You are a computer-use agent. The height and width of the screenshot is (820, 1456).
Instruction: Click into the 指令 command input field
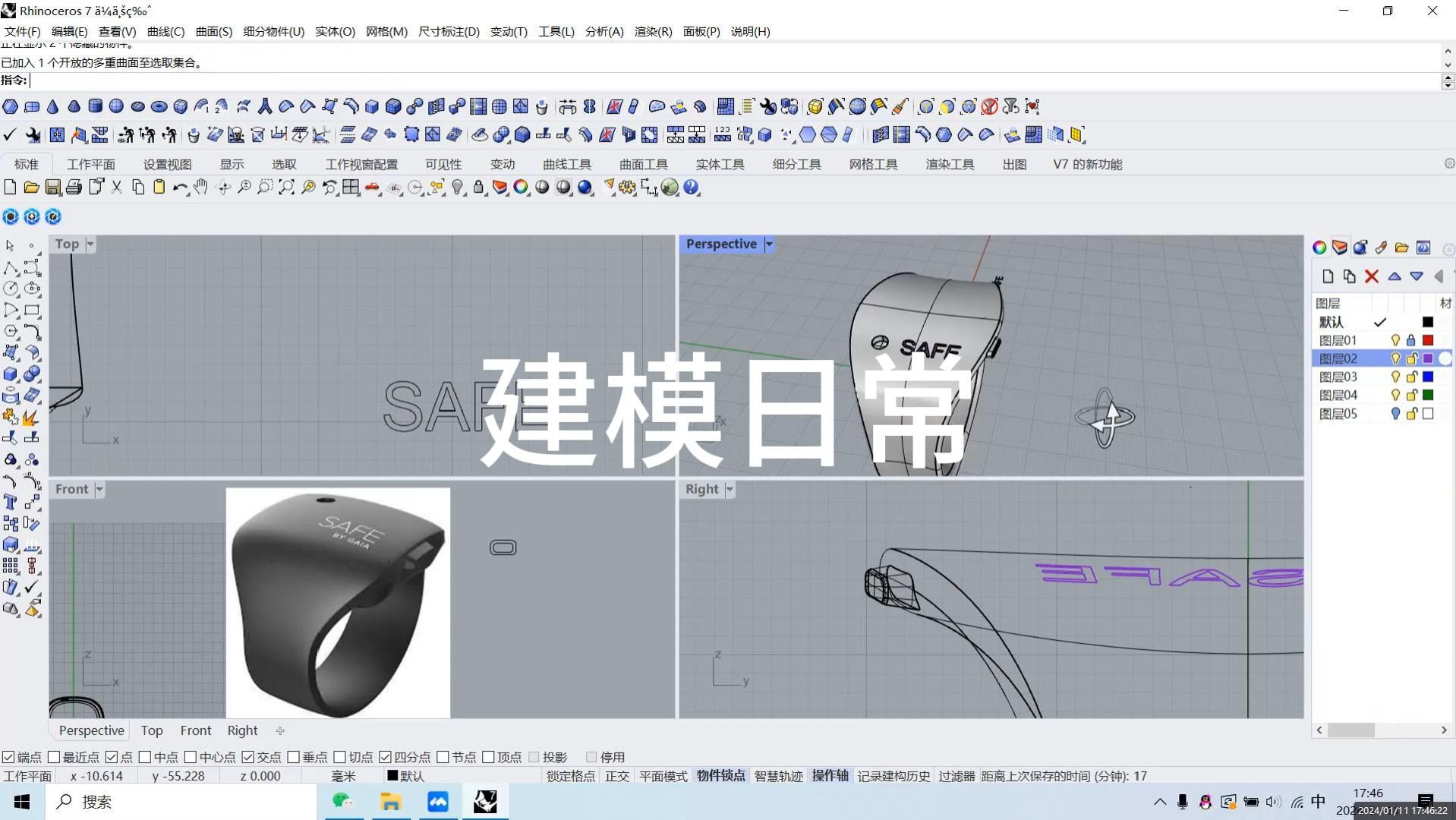point(733,80)
